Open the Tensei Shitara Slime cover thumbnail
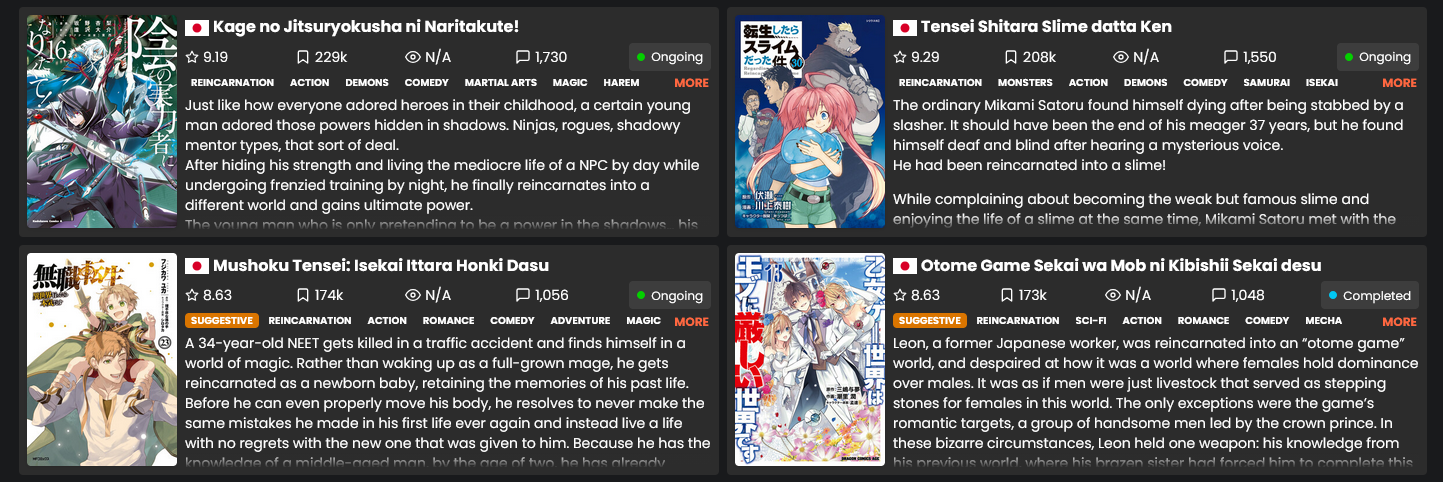1443x482 pixels. (x=810, y=121)
